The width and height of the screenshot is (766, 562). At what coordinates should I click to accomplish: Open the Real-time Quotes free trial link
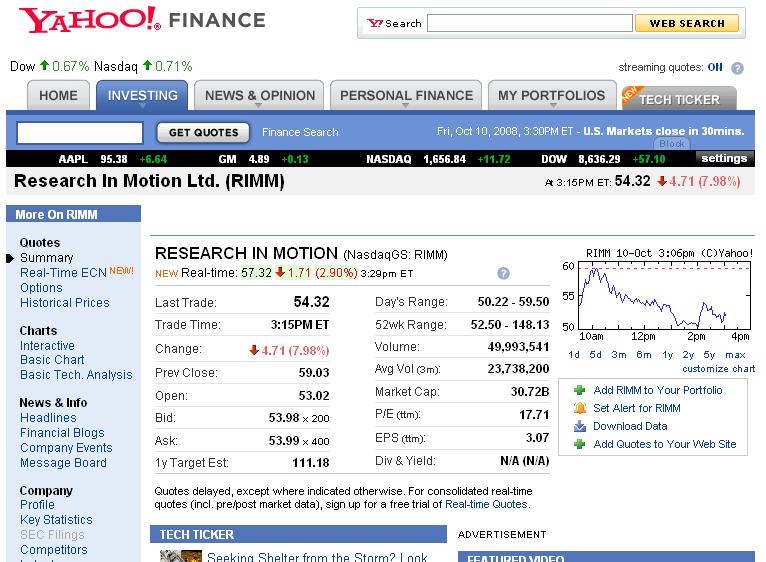(486, 504)
